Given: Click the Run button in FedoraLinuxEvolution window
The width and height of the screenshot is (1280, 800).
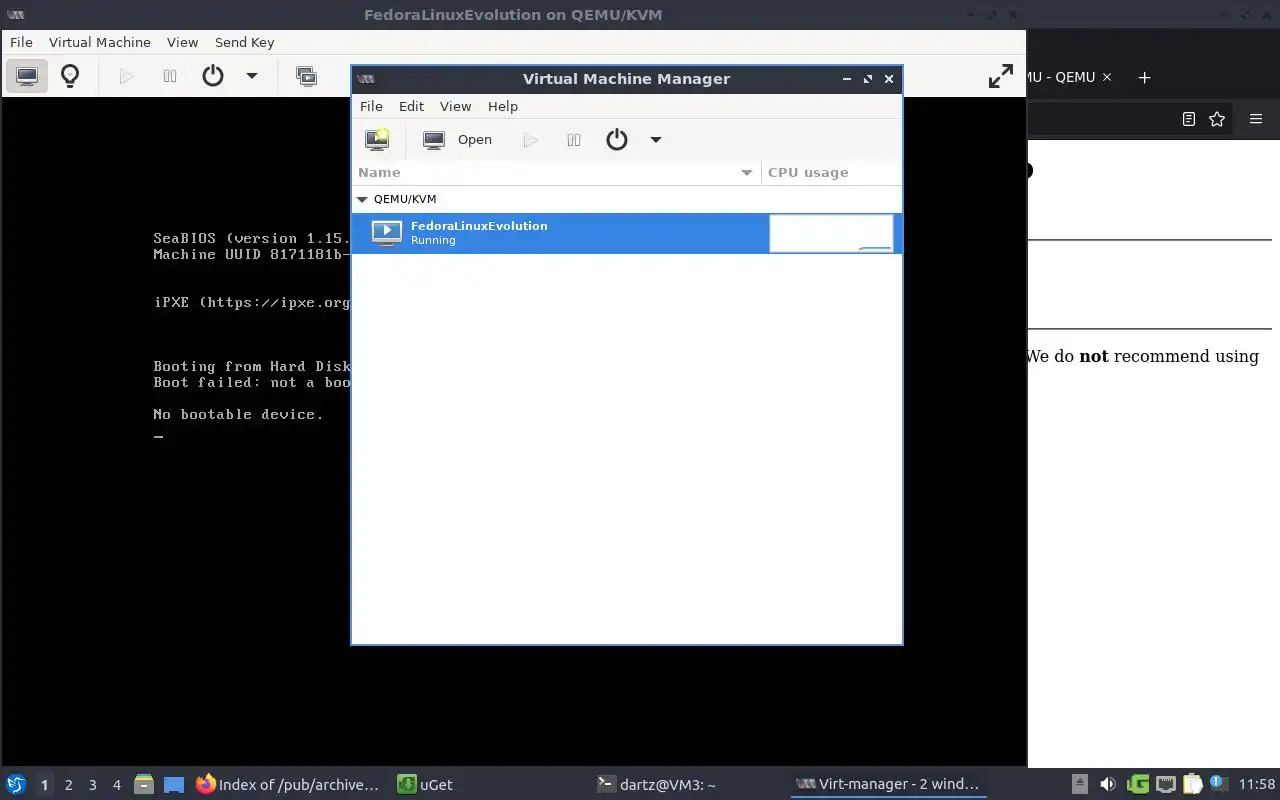Looking at the screenshot, I should 126,76.
